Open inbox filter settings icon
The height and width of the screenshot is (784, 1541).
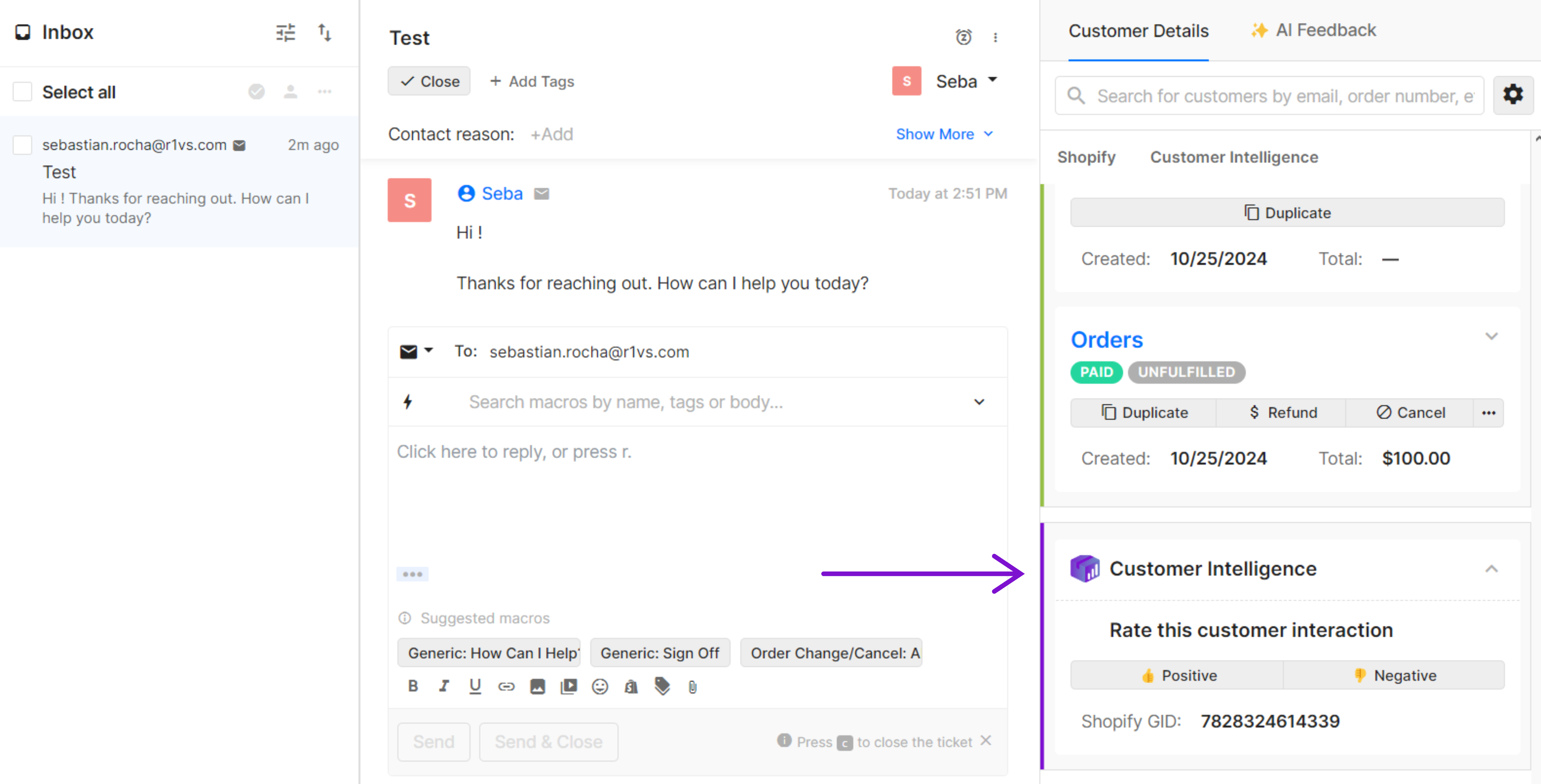(x=285, y=32)
